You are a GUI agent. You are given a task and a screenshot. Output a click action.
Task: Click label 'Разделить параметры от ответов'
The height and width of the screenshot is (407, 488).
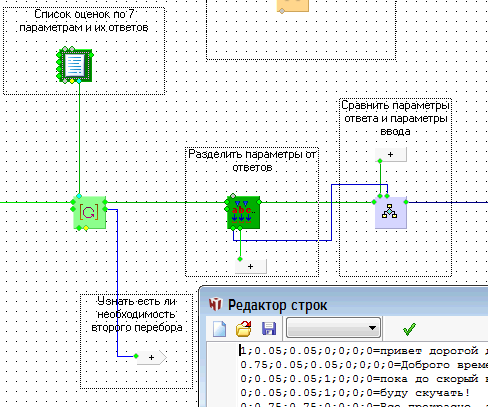252,160
